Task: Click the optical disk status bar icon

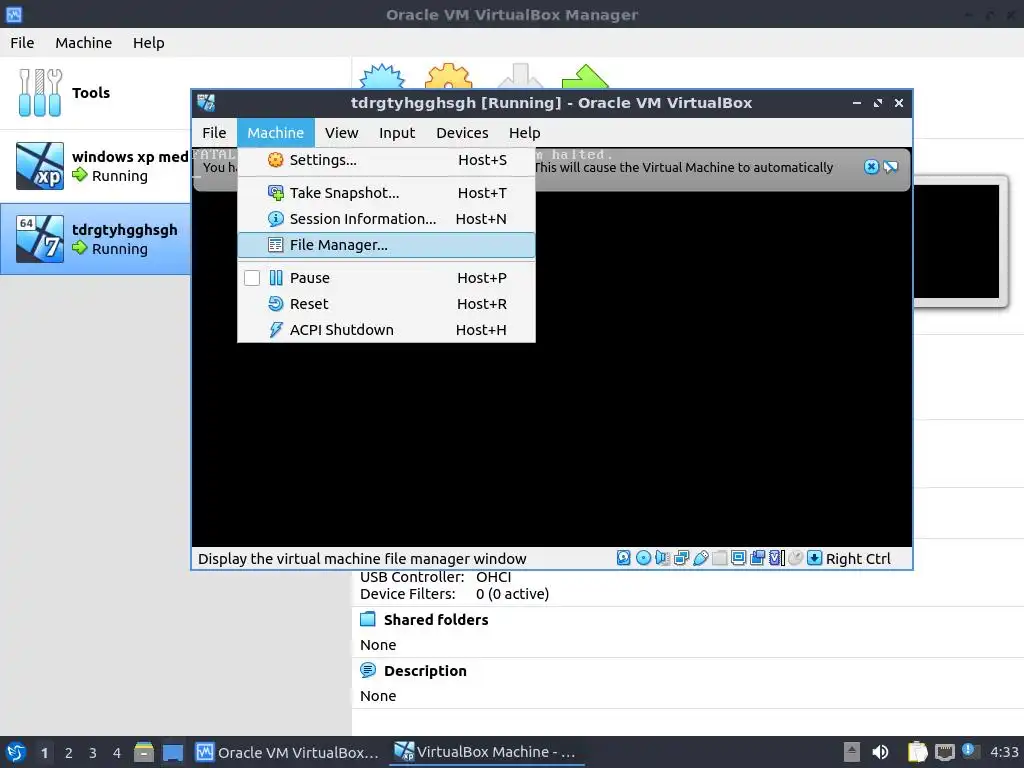Action: tap(643, 558)
